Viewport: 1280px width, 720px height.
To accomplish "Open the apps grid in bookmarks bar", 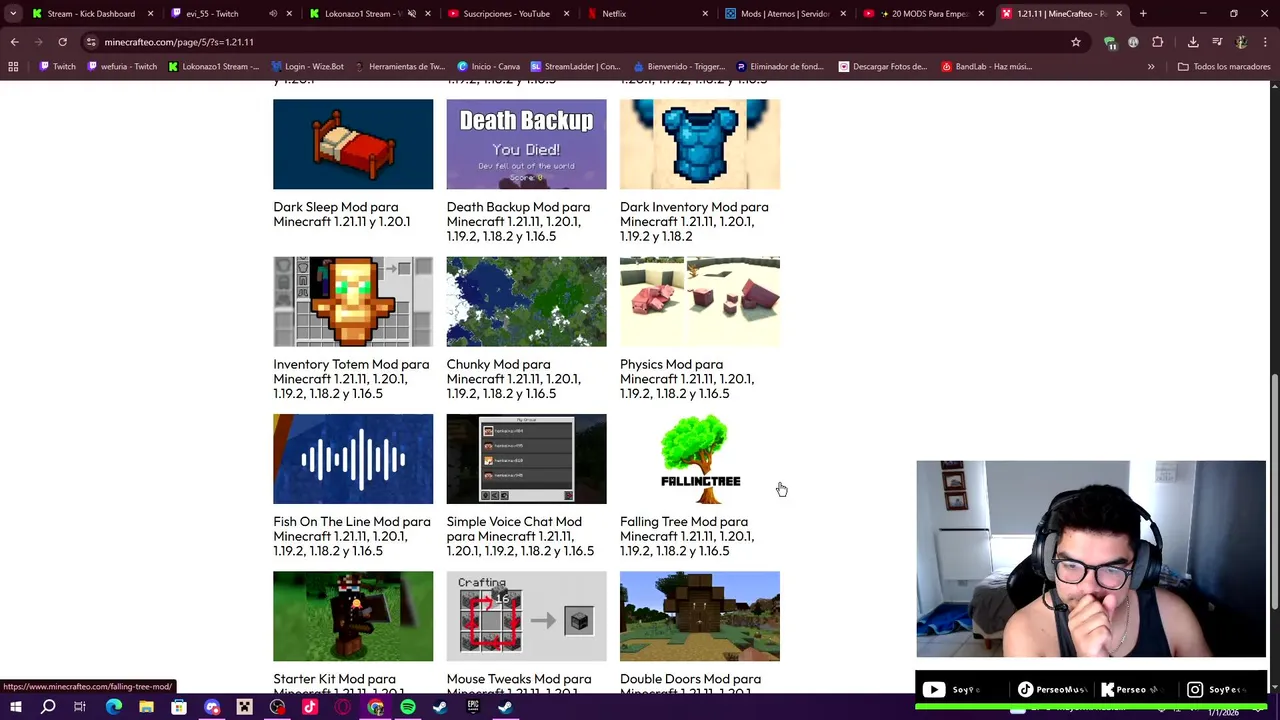I will [x=13, y=67].
